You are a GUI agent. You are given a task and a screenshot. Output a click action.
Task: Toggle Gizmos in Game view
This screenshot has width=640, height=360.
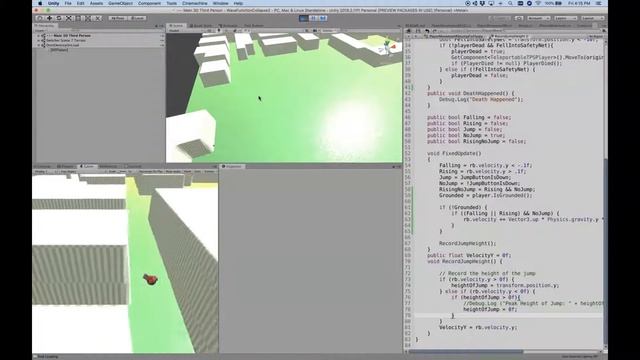(x=209, y=171)
